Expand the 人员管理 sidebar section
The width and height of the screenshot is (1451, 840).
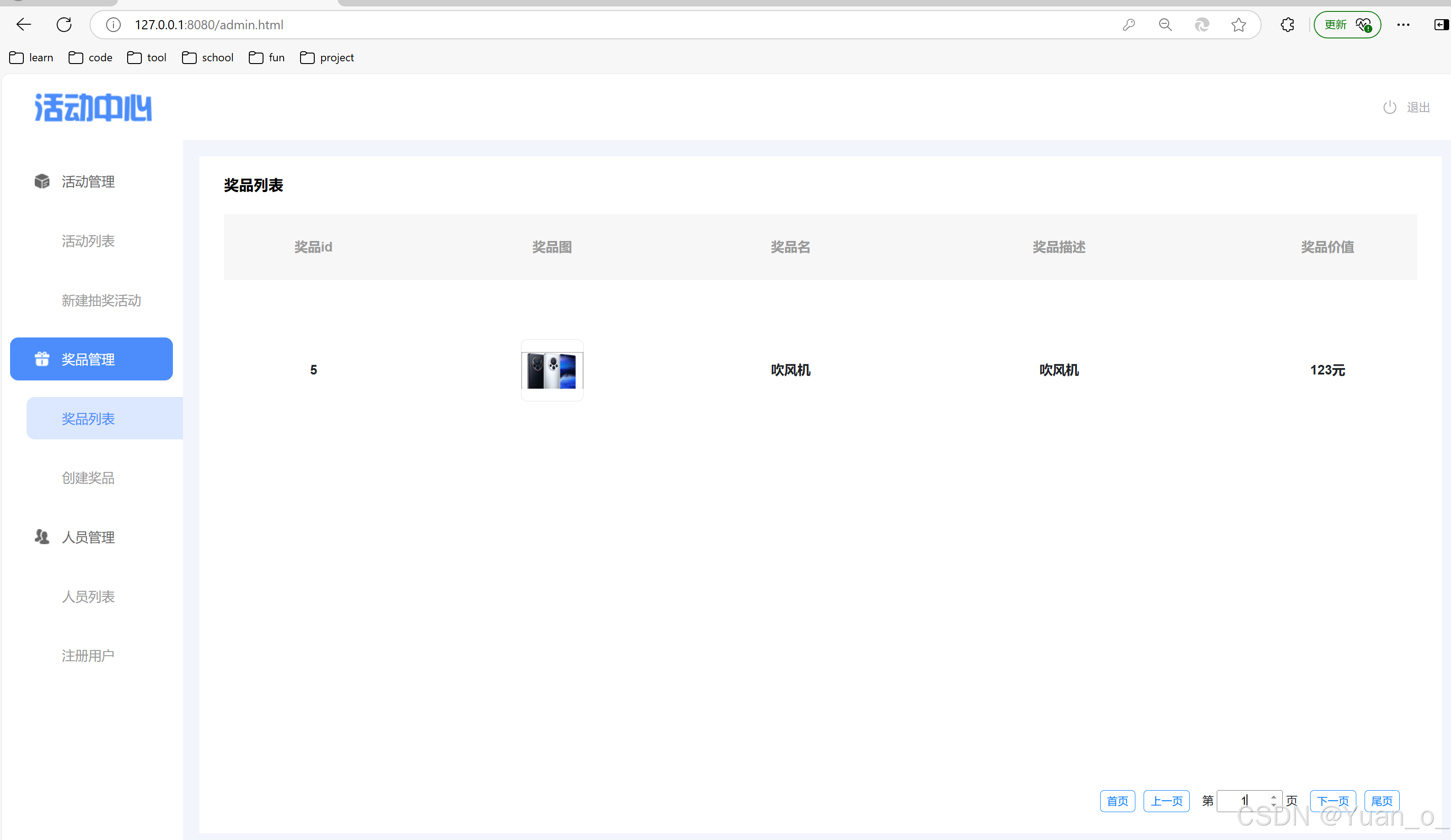(87, 537)
